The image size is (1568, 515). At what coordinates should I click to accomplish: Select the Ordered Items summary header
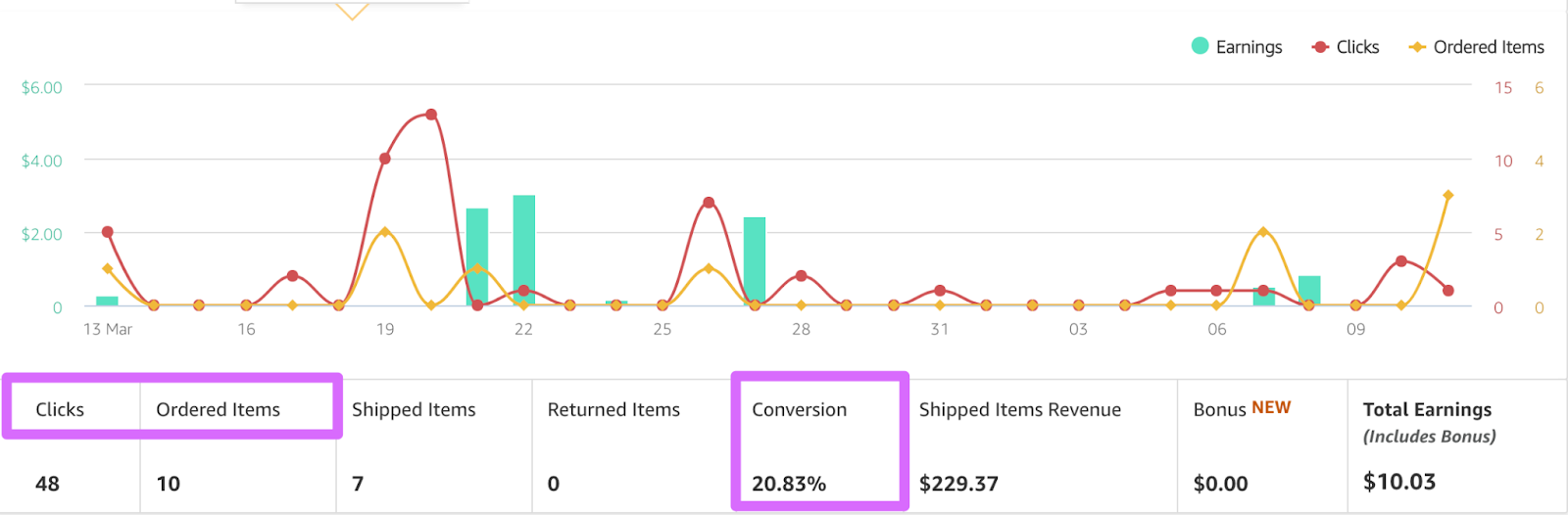218,409
